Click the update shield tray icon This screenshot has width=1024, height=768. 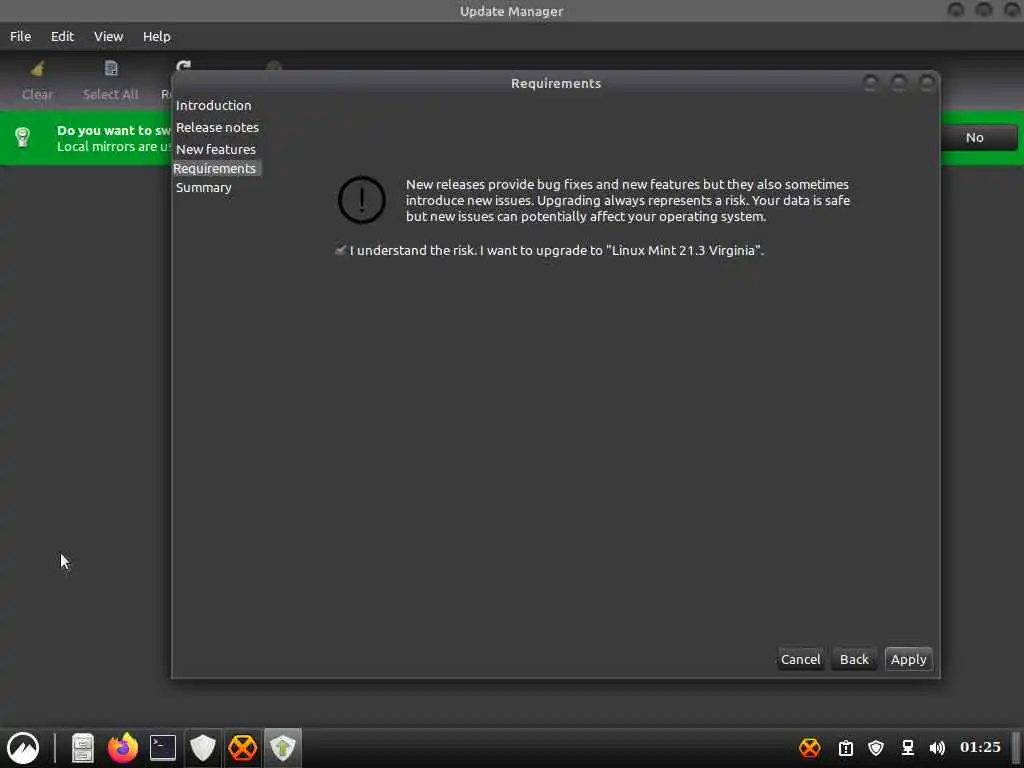[x=876, y=748]
